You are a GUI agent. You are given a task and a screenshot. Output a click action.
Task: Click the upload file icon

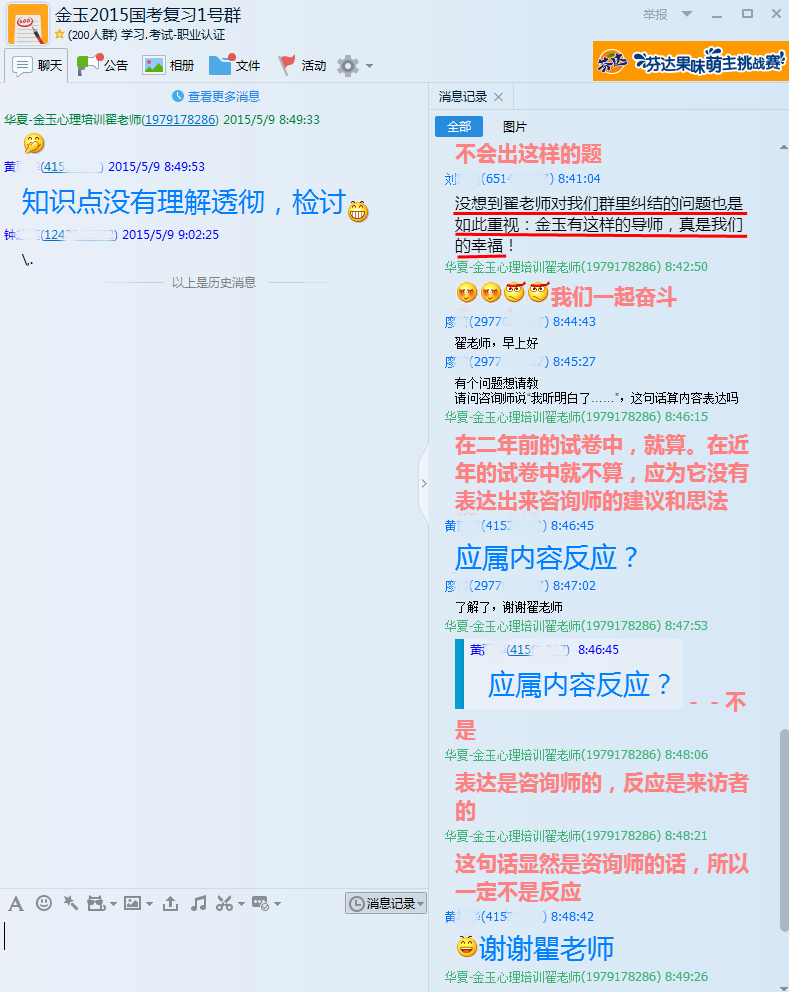171,903
